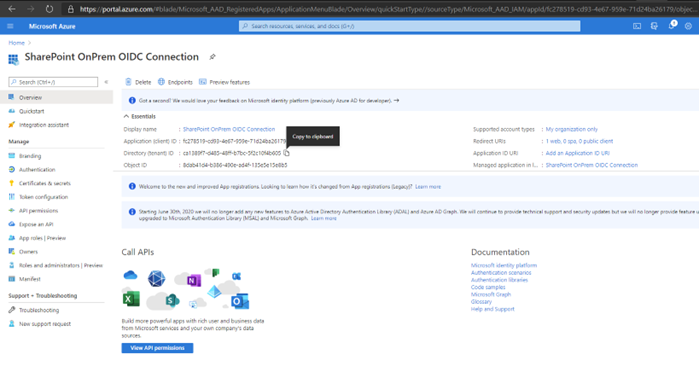This screenshot has width=699, height=378.
Task: Click the browser back arrow
Action: 12,9
